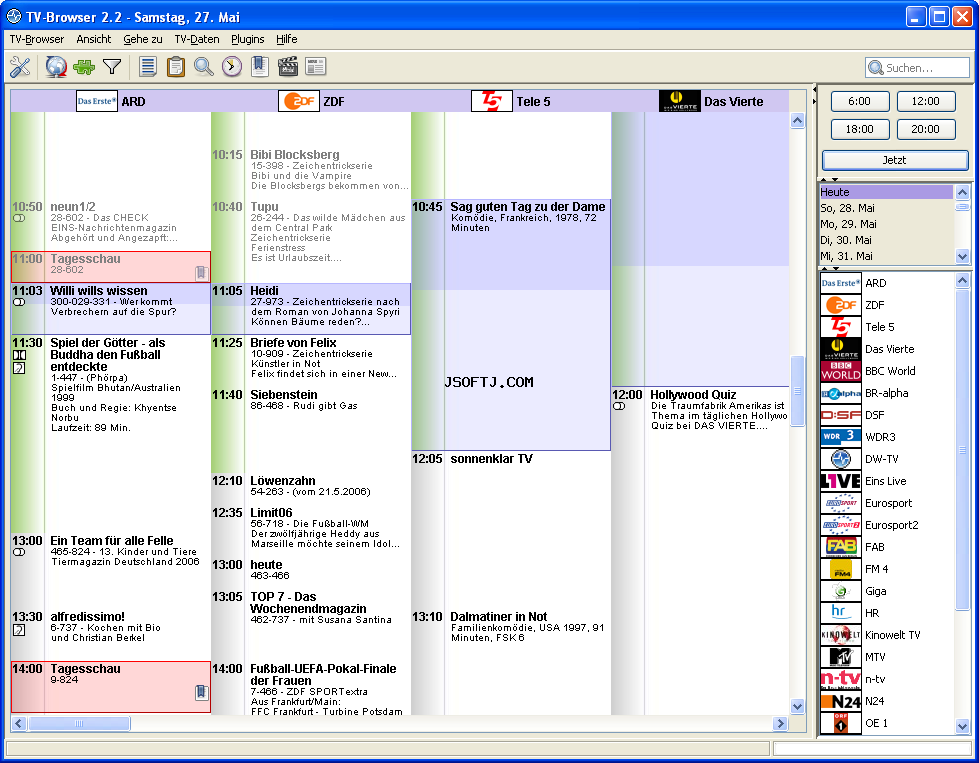The image size is (979, 763).
Task: Click the Das Erste logo in the ARD column header
Action: tap(97, 101)
